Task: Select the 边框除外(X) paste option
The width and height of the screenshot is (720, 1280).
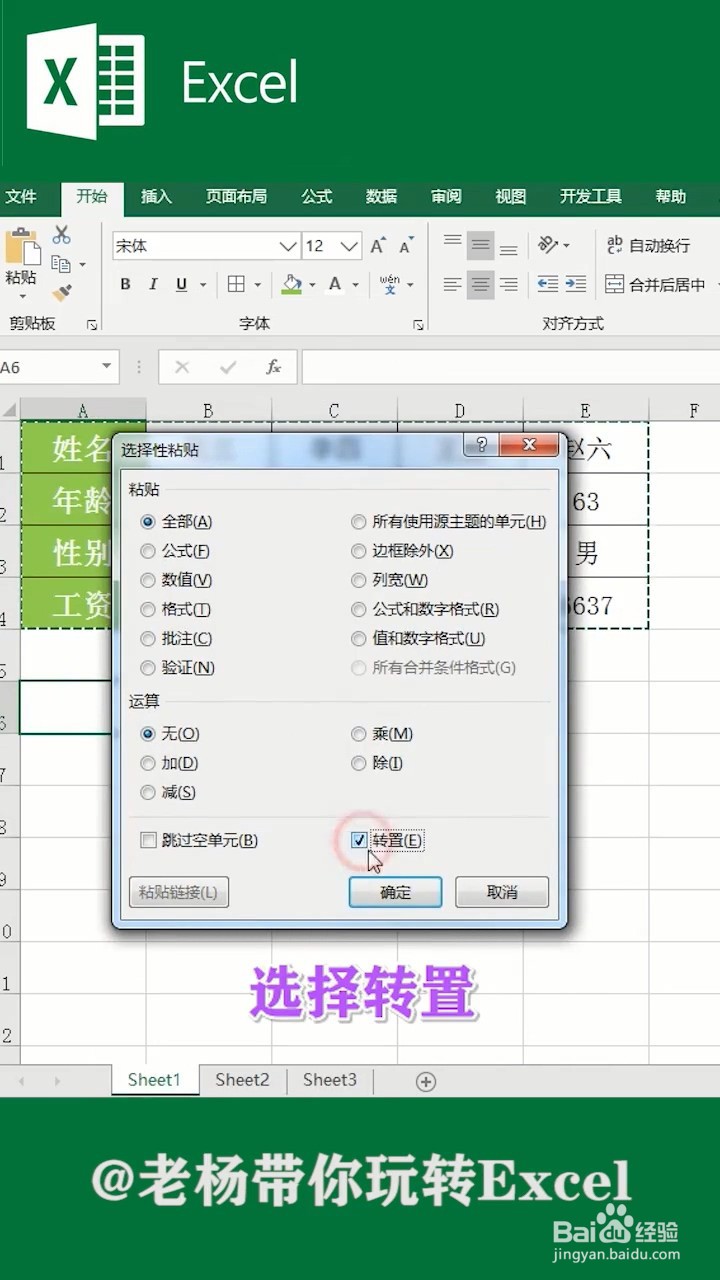Action: pos(403,550)
